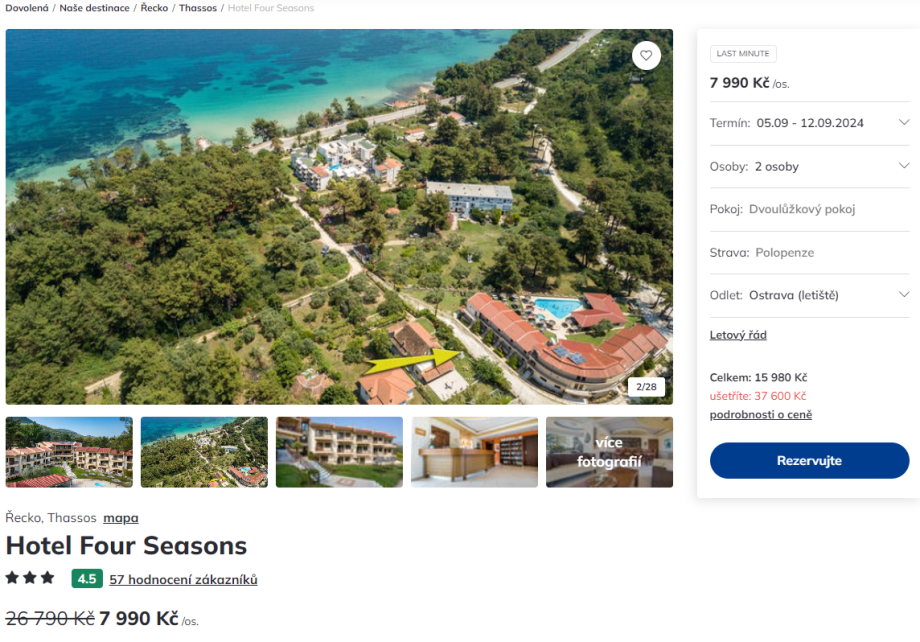Go to Dovolená breadcrumb

[27, 8]
